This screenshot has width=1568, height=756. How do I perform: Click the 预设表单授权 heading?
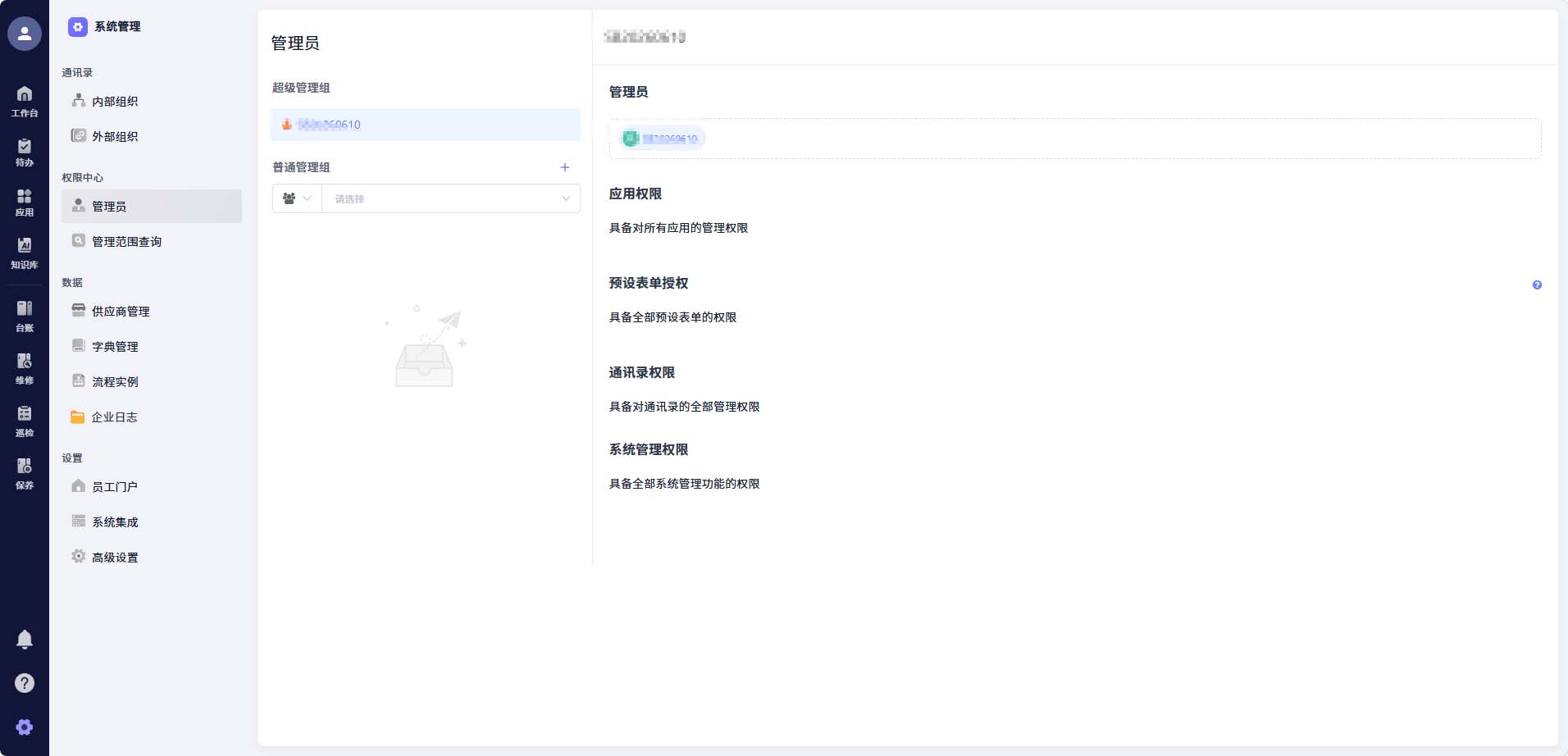[649, 283]
